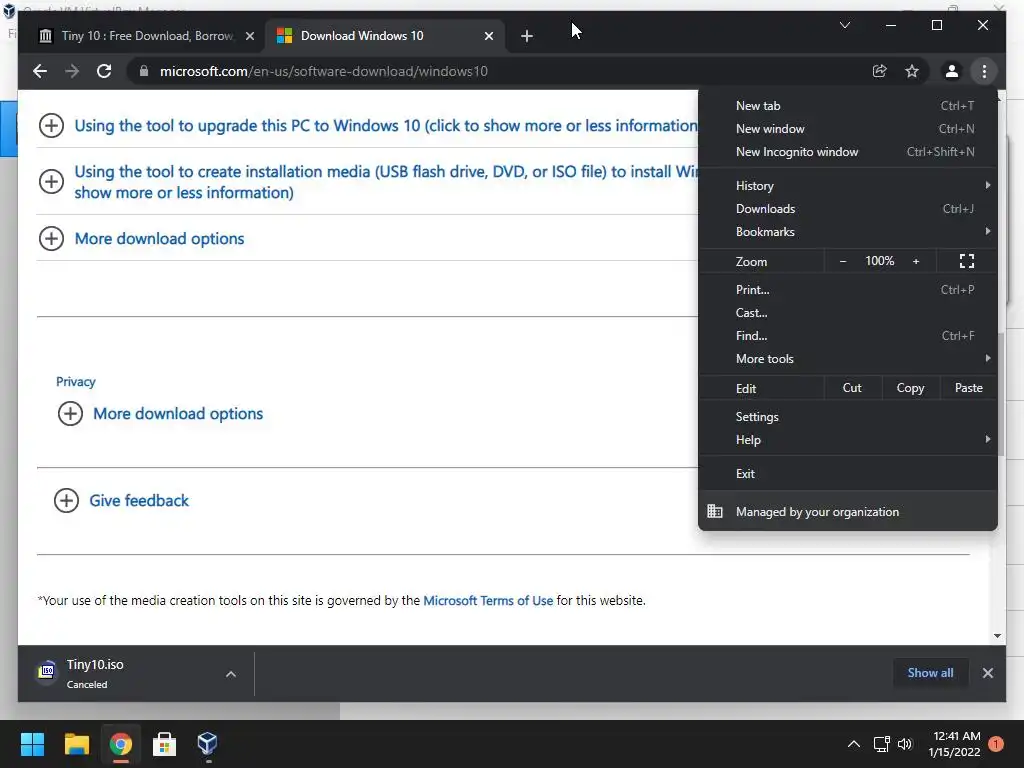Click Paste in the Edit row
The image size is (1024, 768).
pyautogui.click(x=968, y=388)
